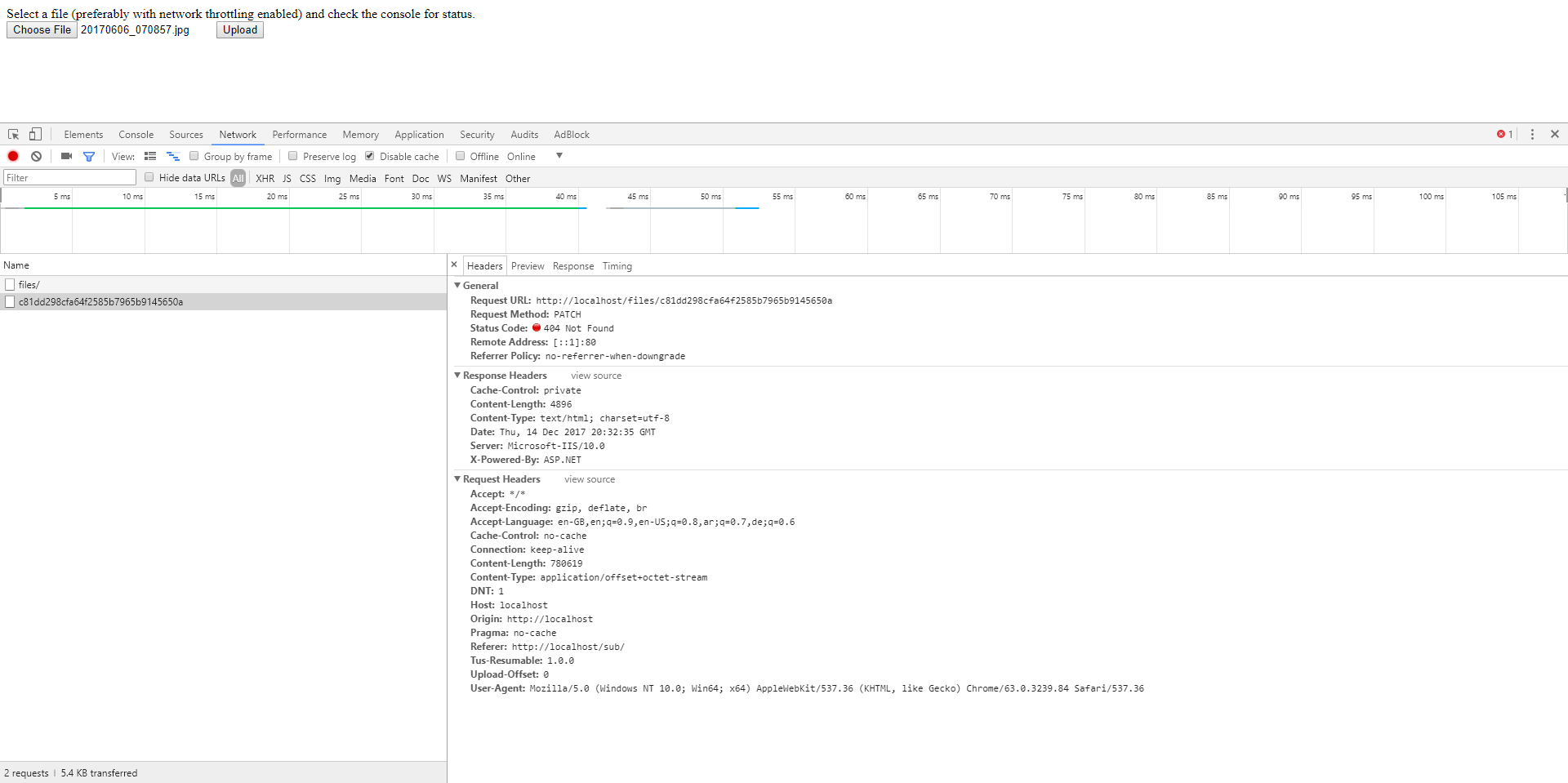Enable Group by frame
The height and width of the screenshot is (783, 1568).
click(x=194, y=156)
